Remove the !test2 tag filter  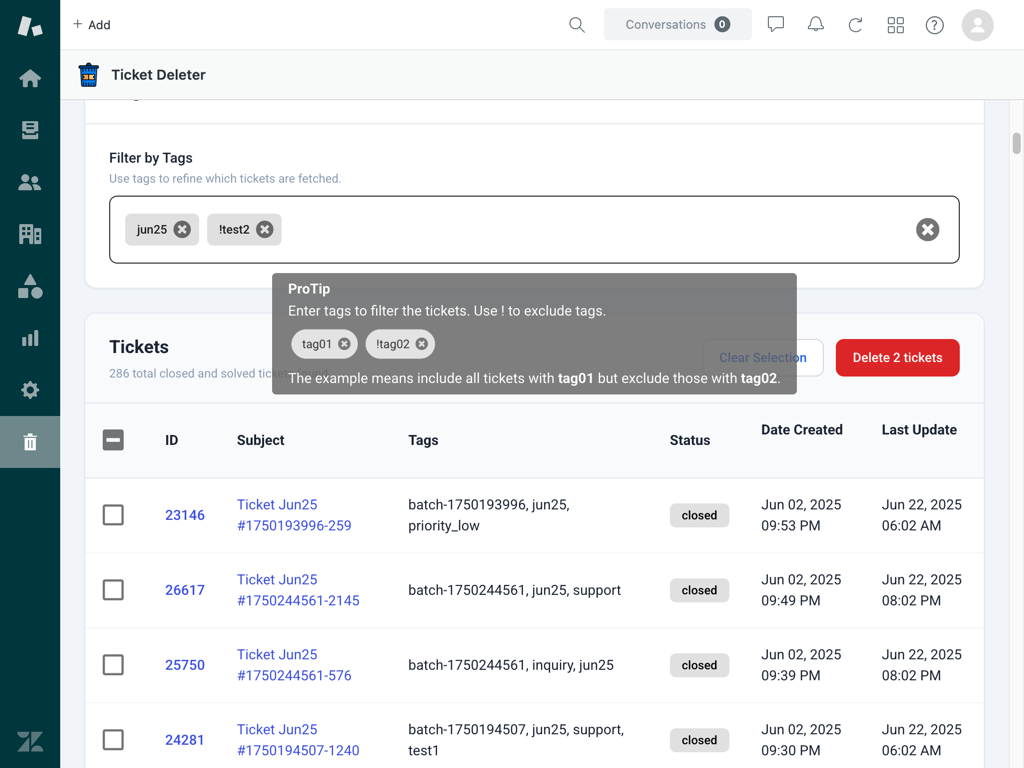264,229
